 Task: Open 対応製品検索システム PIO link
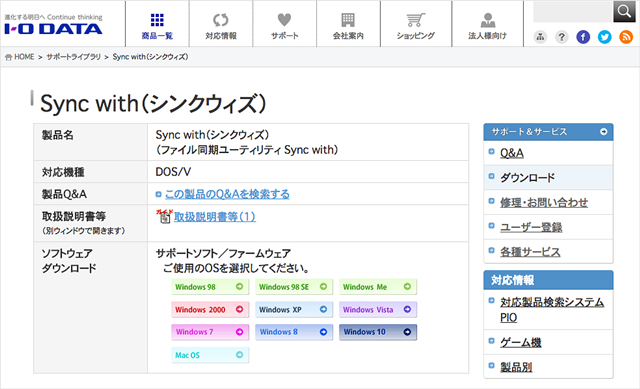pos(552,309)
